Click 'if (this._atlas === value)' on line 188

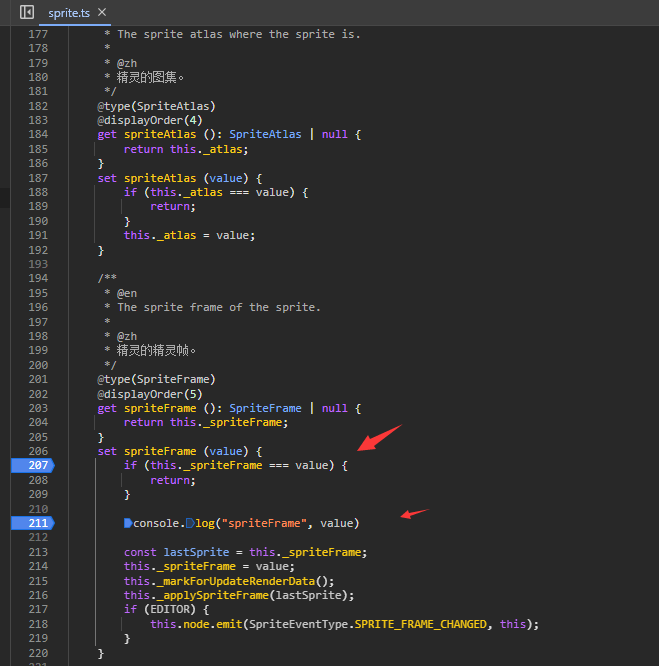(x=209, y=192)
